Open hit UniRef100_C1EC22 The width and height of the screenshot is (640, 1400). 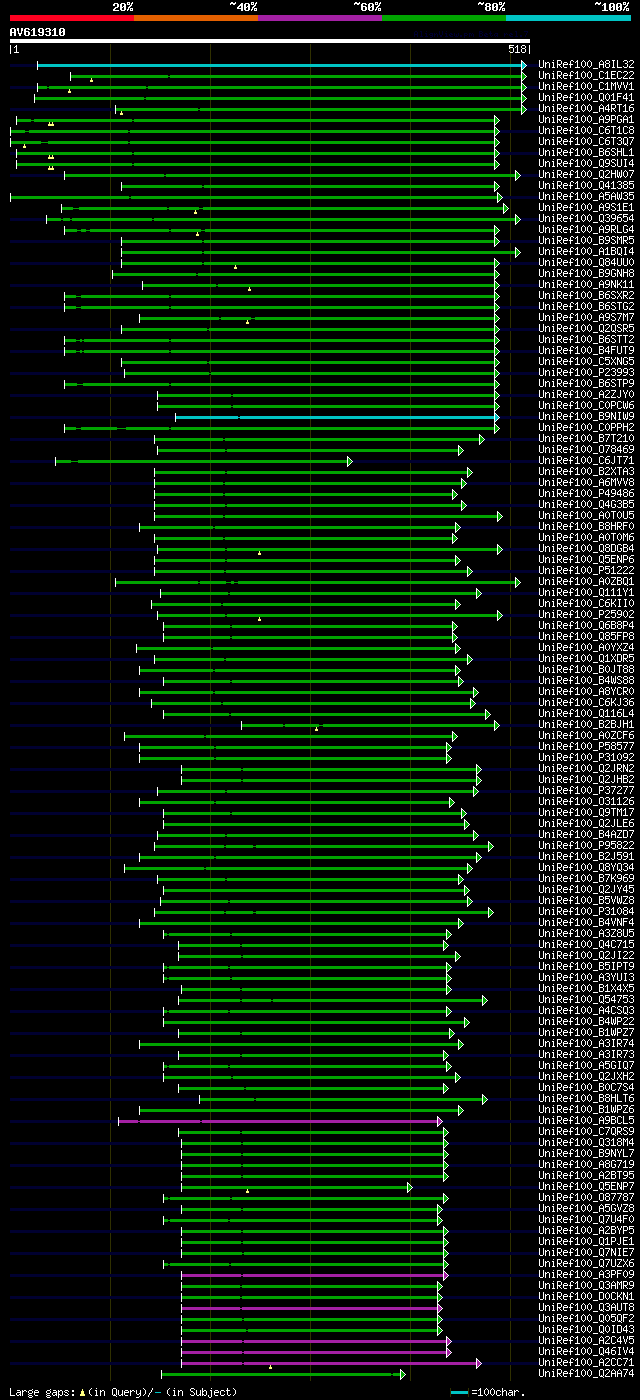[586, 76]
